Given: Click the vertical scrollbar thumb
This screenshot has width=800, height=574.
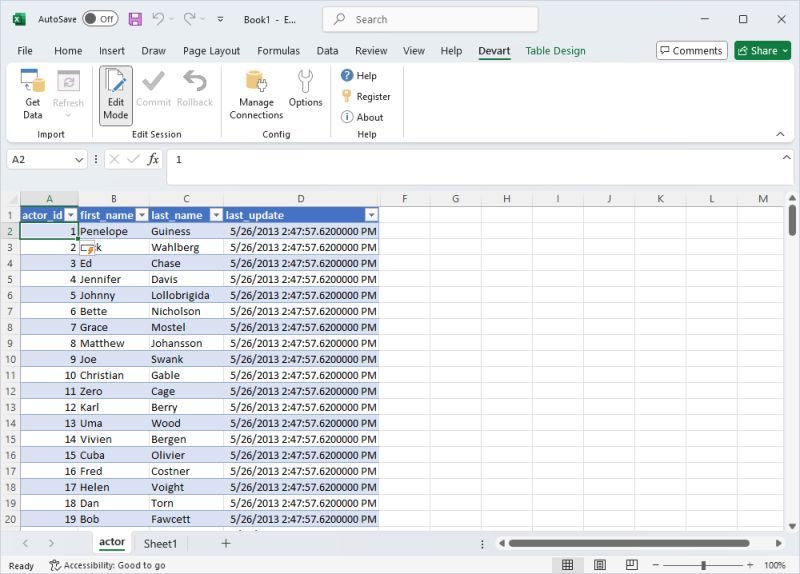Looking at the screenshot, I should (x=792, y=220).
